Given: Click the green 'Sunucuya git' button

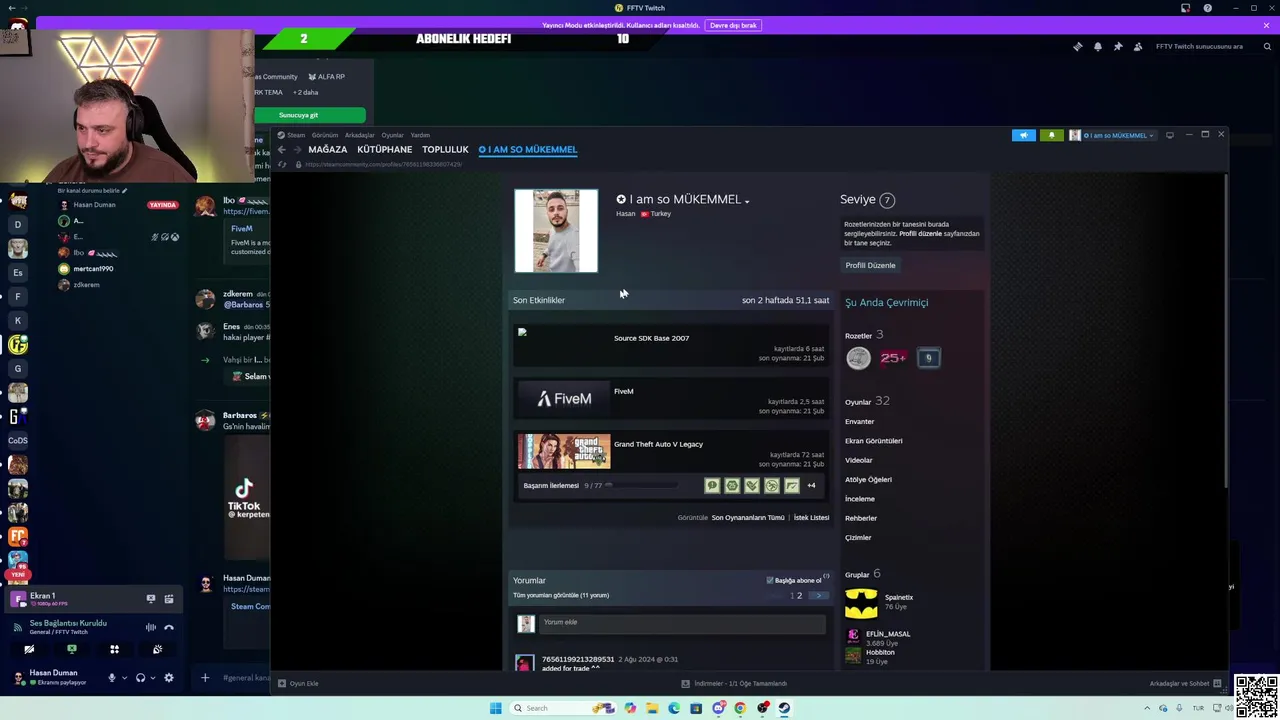Looking at the screenshot, I should click(298, 115).
